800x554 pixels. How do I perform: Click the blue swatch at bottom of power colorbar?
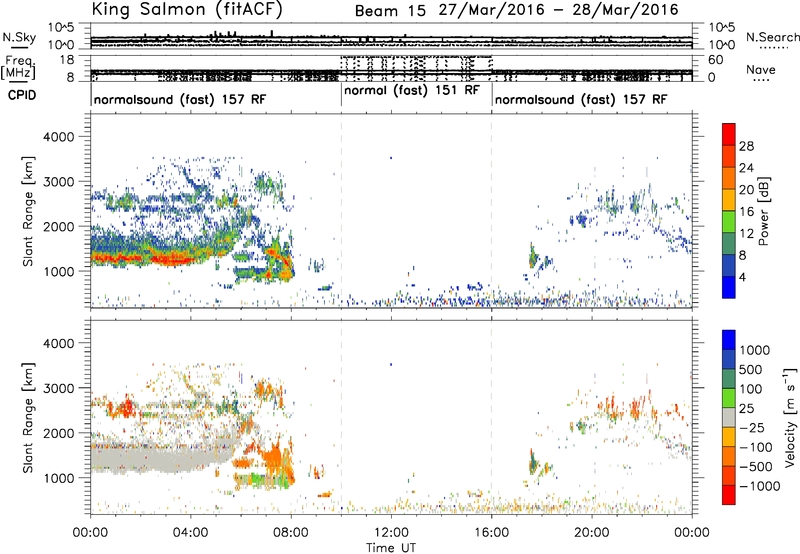(729, 288)
